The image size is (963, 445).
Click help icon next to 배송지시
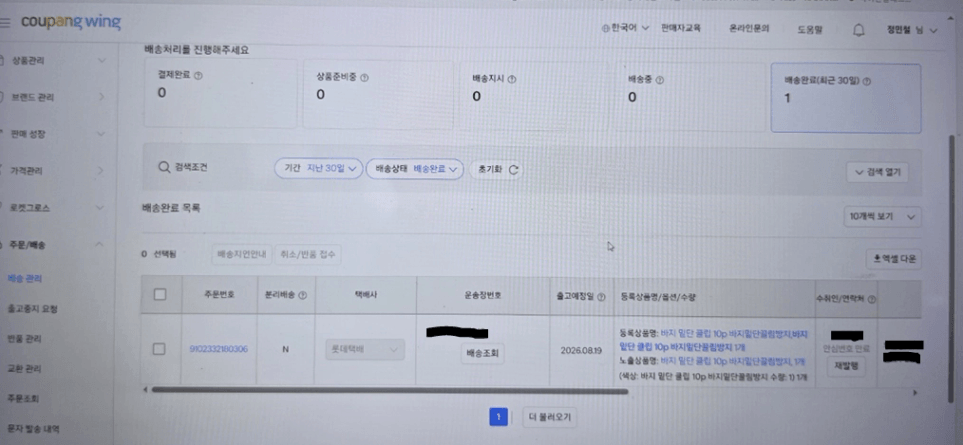[x=512, y=79]
